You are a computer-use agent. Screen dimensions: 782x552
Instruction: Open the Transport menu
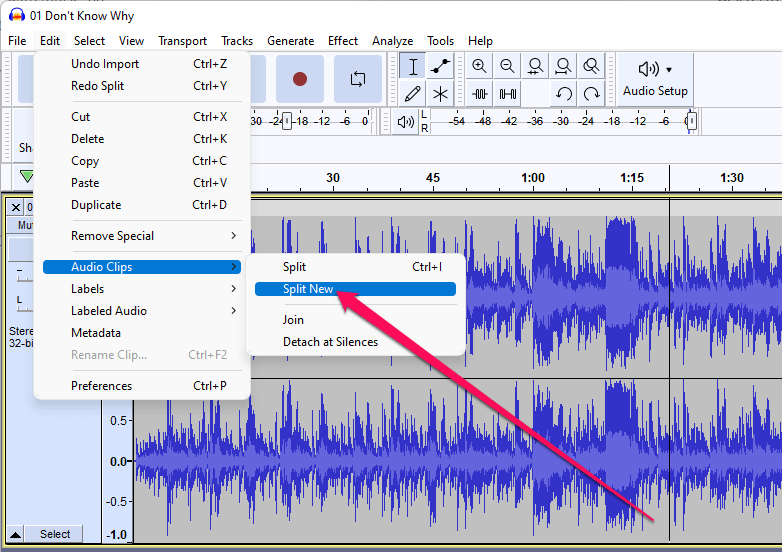click(182, 41)
